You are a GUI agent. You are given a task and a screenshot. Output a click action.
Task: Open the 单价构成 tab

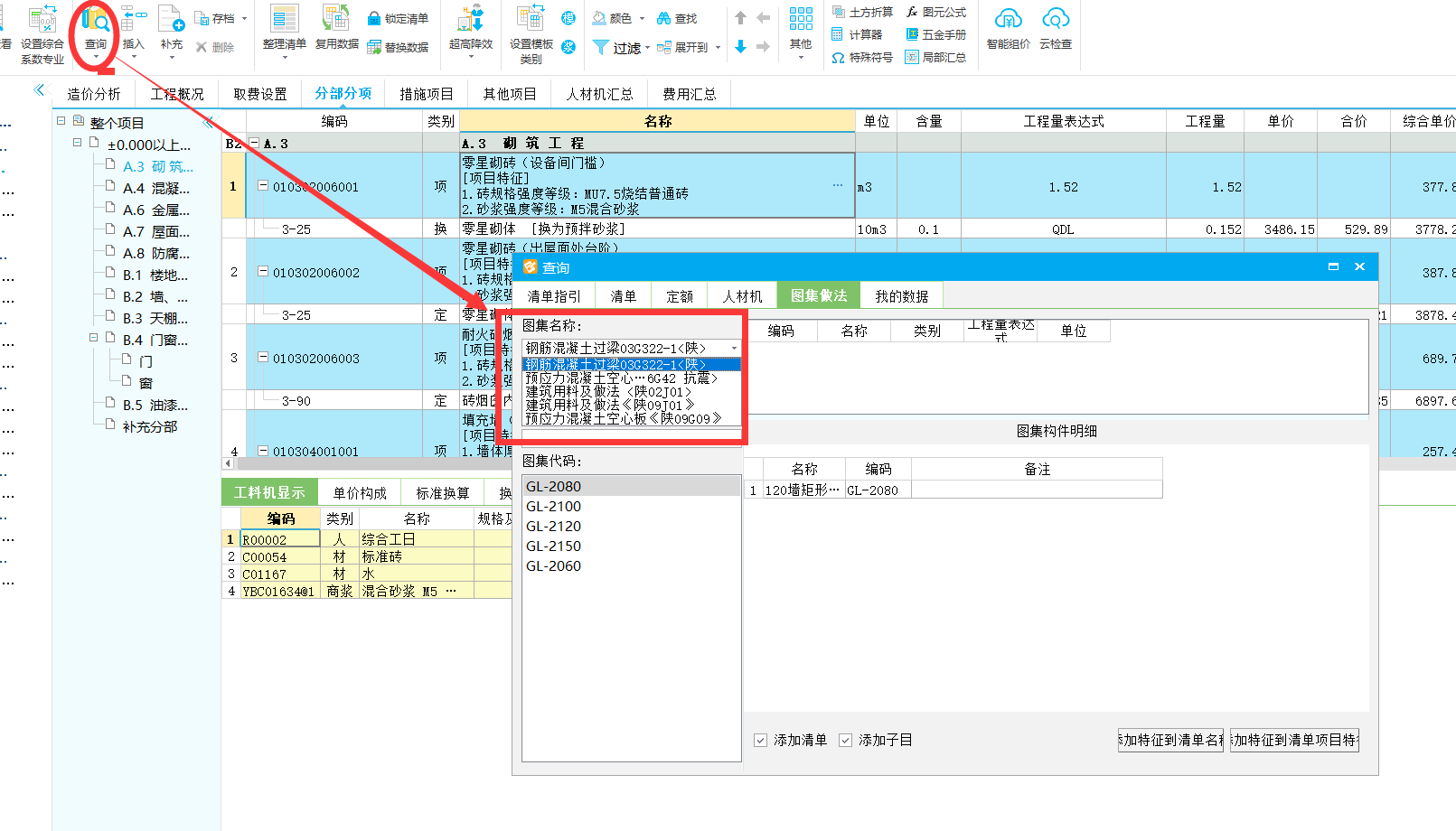pos(360,493)
